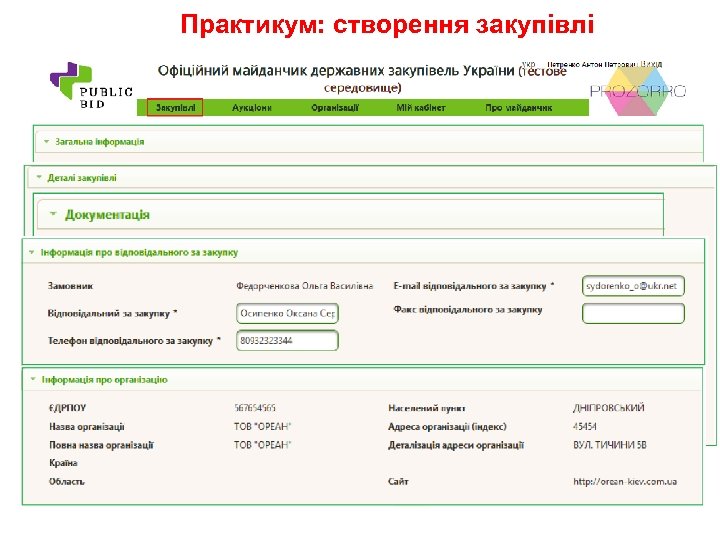Click the Замовник label

70,286
